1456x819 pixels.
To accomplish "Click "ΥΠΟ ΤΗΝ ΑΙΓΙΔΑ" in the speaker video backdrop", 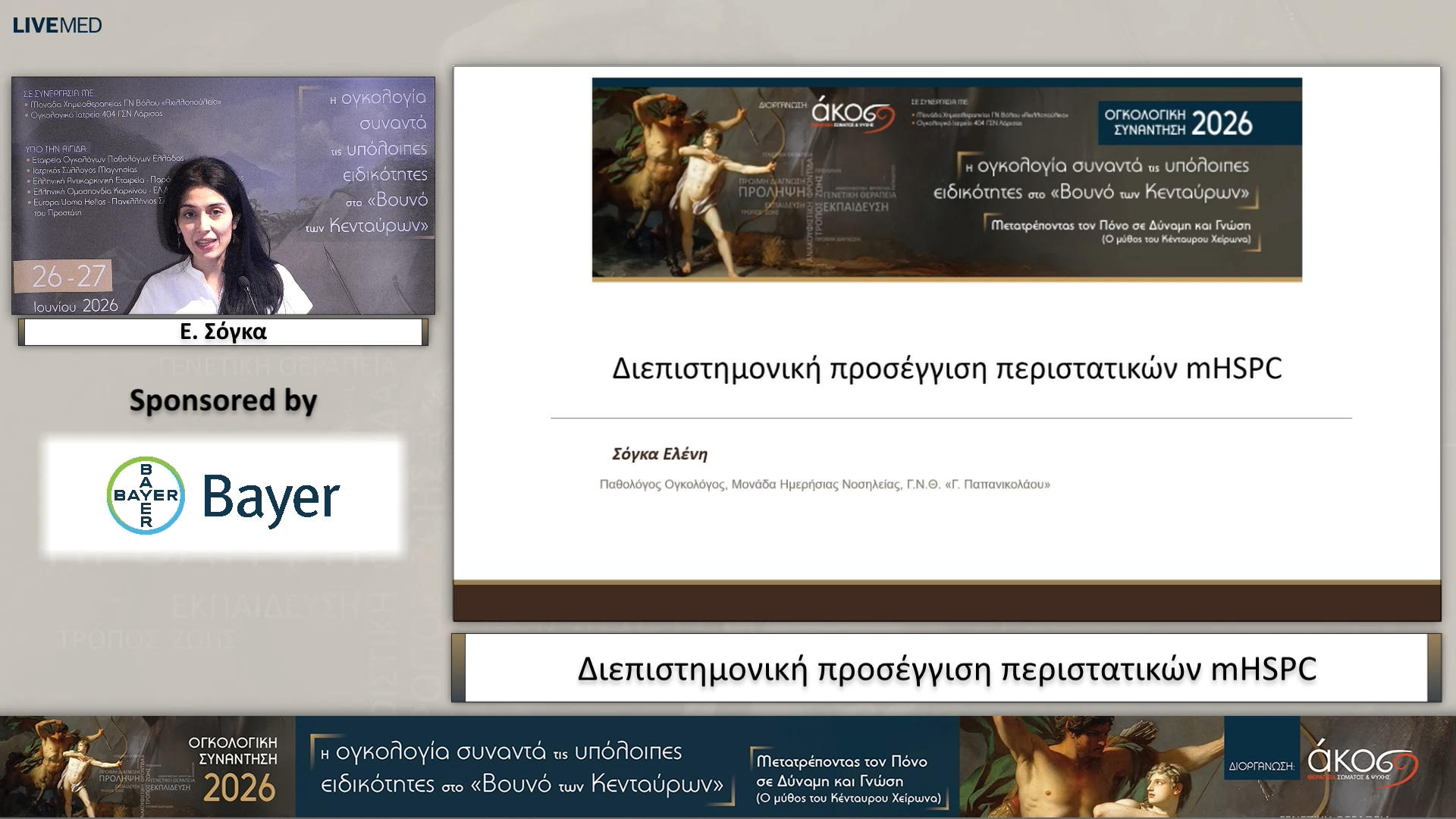I will point(56,149).
